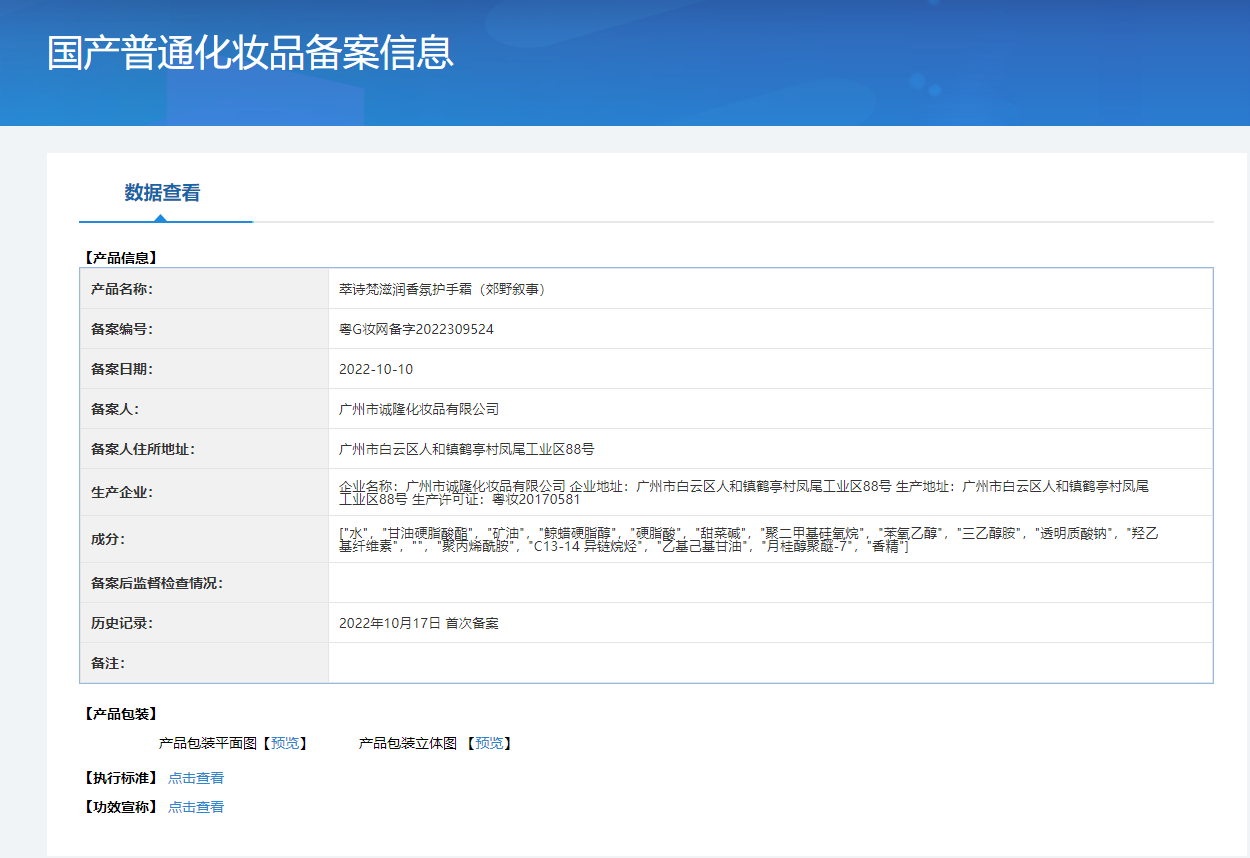This screenshot has width=1250, height=858.
Task: Click the page title 国产普通化妆品备案信息
Action: click(x=250, y=53)
